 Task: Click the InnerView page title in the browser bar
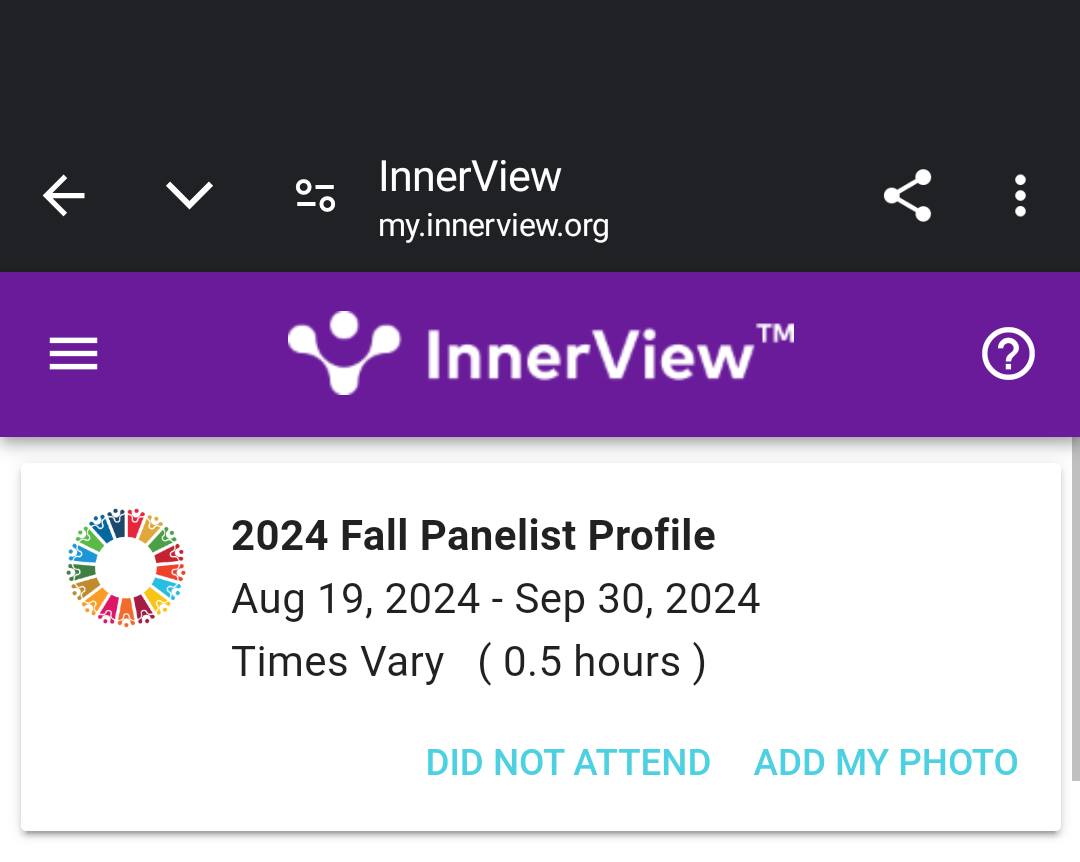pos(470,177)
